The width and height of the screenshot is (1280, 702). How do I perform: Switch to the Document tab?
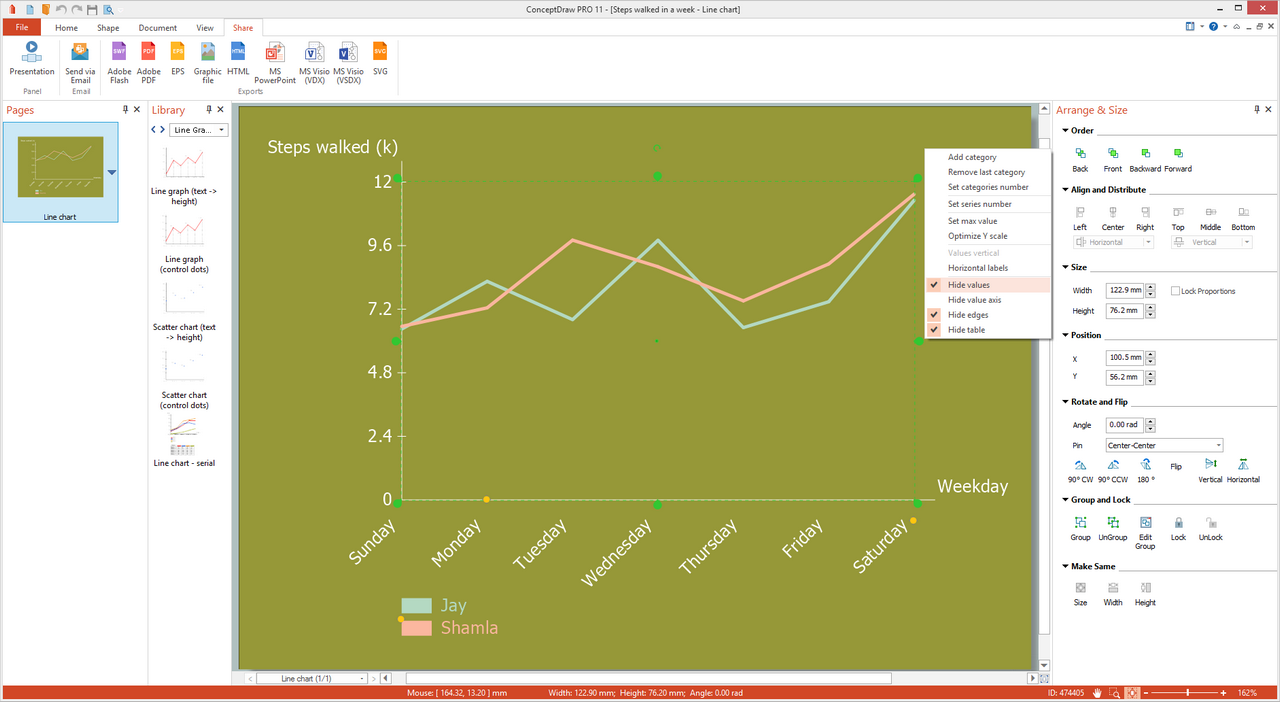point(157,28)
